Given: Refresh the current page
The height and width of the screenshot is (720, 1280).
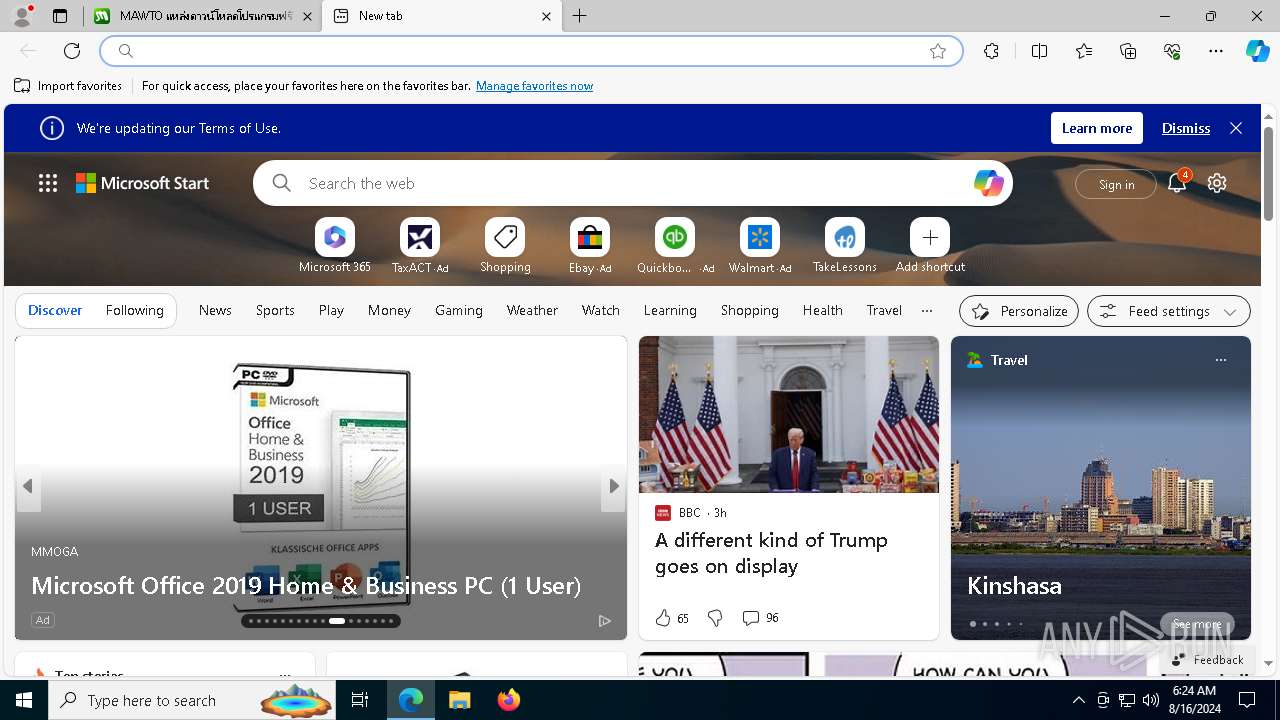Looking at the screenshot, I should (x=72, y=51).
